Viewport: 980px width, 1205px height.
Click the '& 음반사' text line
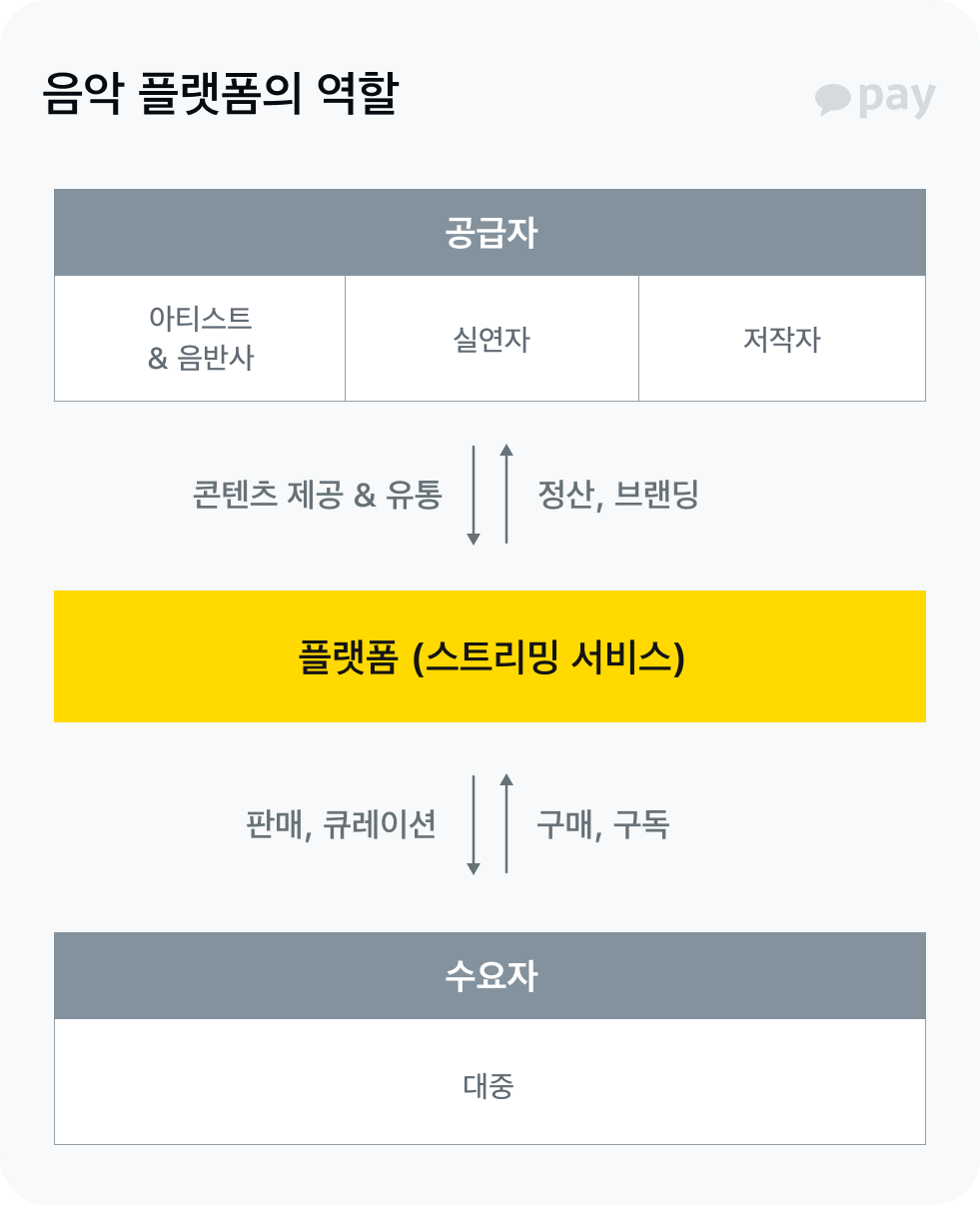pos(201,358)
